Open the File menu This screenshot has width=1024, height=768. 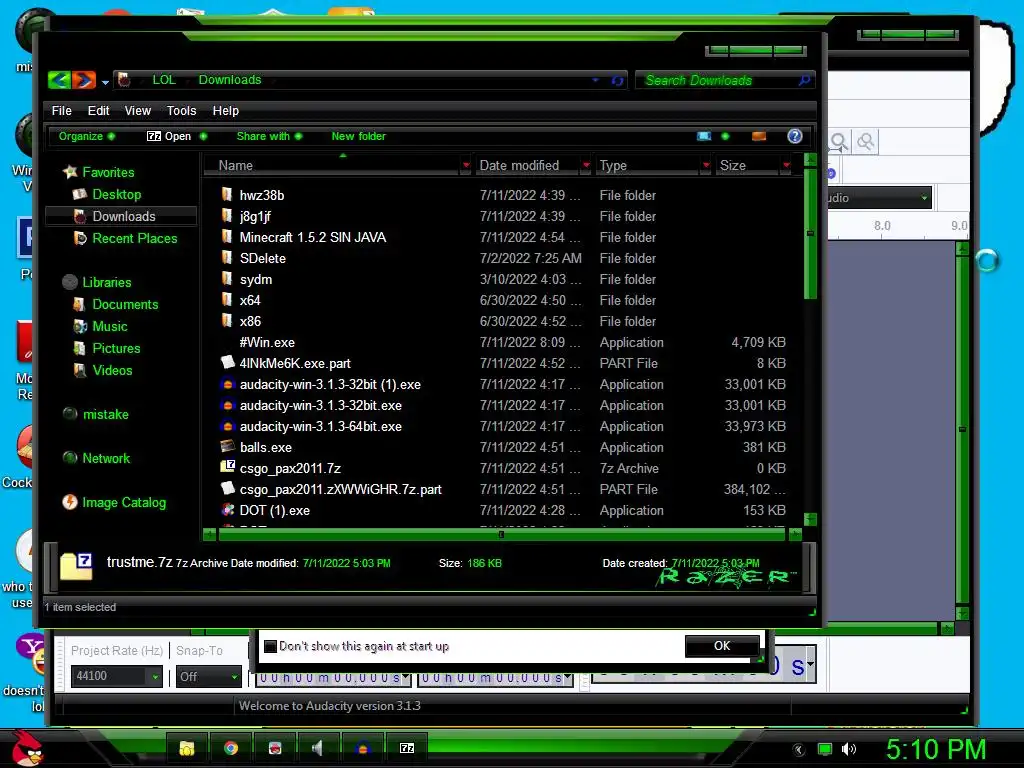[x=61, y=111]
